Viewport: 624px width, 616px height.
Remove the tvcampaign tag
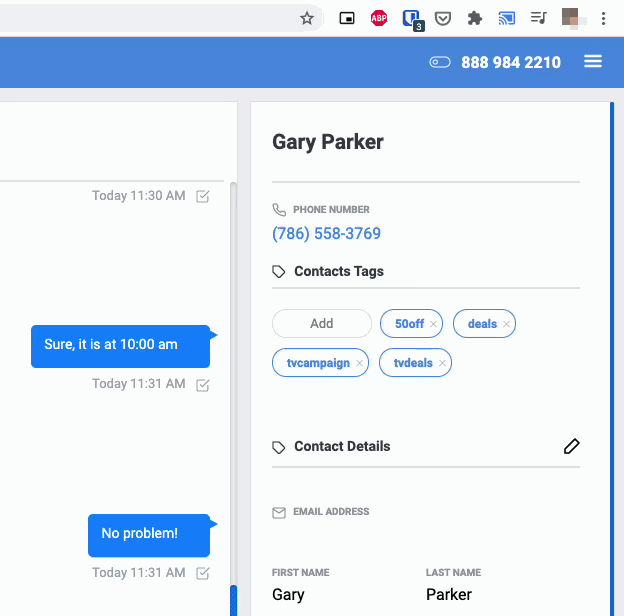[x=359, y=363]
